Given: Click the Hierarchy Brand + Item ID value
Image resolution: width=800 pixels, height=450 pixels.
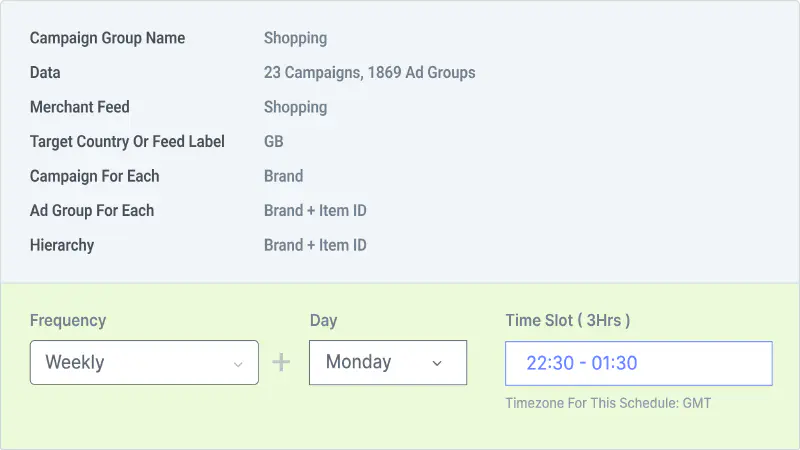Looking at the screenshot, I should pos(315,245).
